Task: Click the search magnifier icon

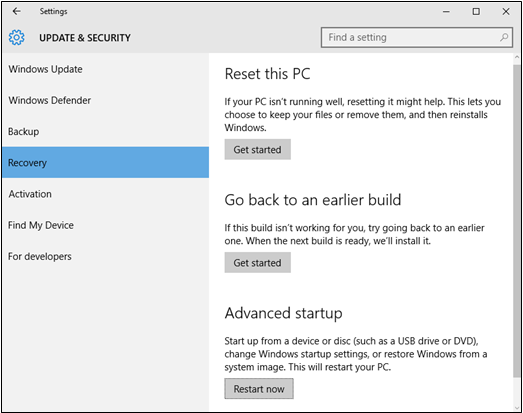Action: (504, 37)
